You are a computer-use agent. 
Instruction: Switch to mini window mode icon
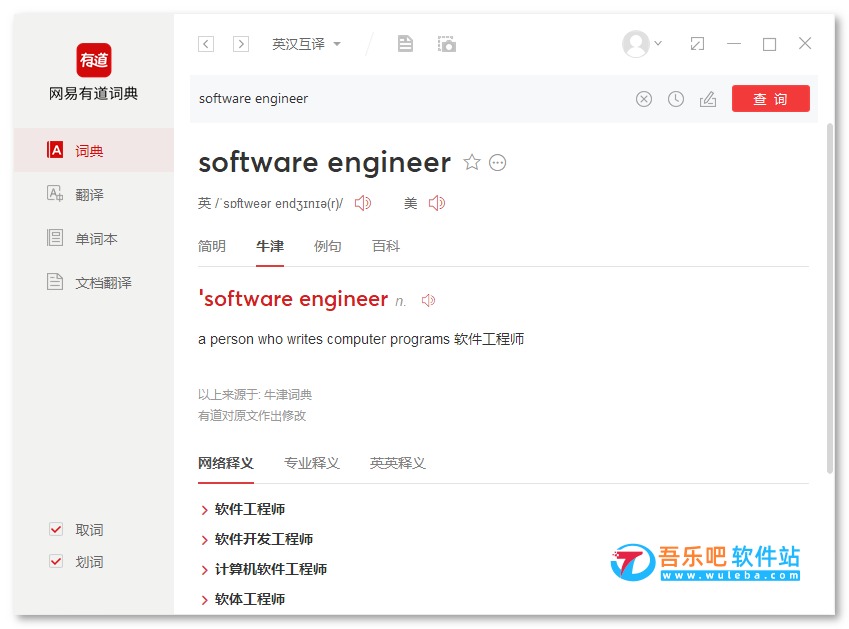(697, 43)
